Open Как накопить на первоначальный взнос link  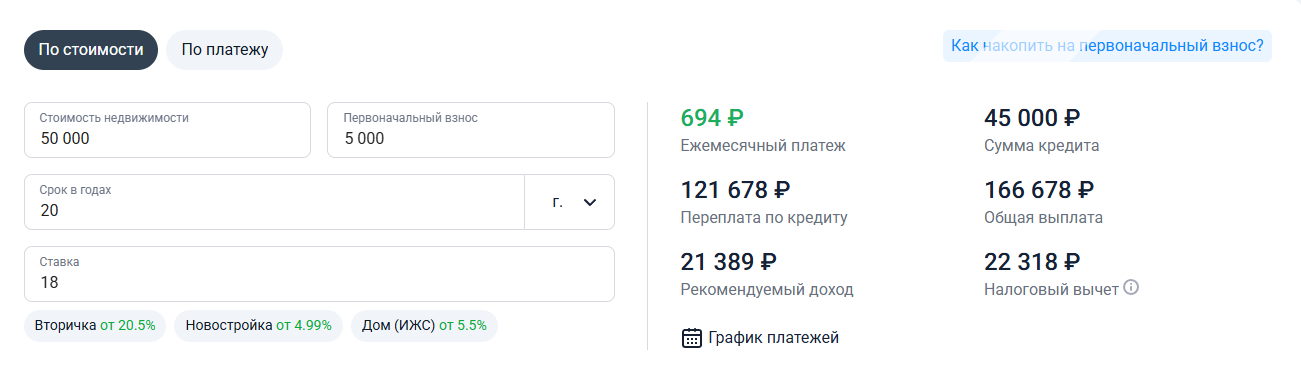point(1107,46)
